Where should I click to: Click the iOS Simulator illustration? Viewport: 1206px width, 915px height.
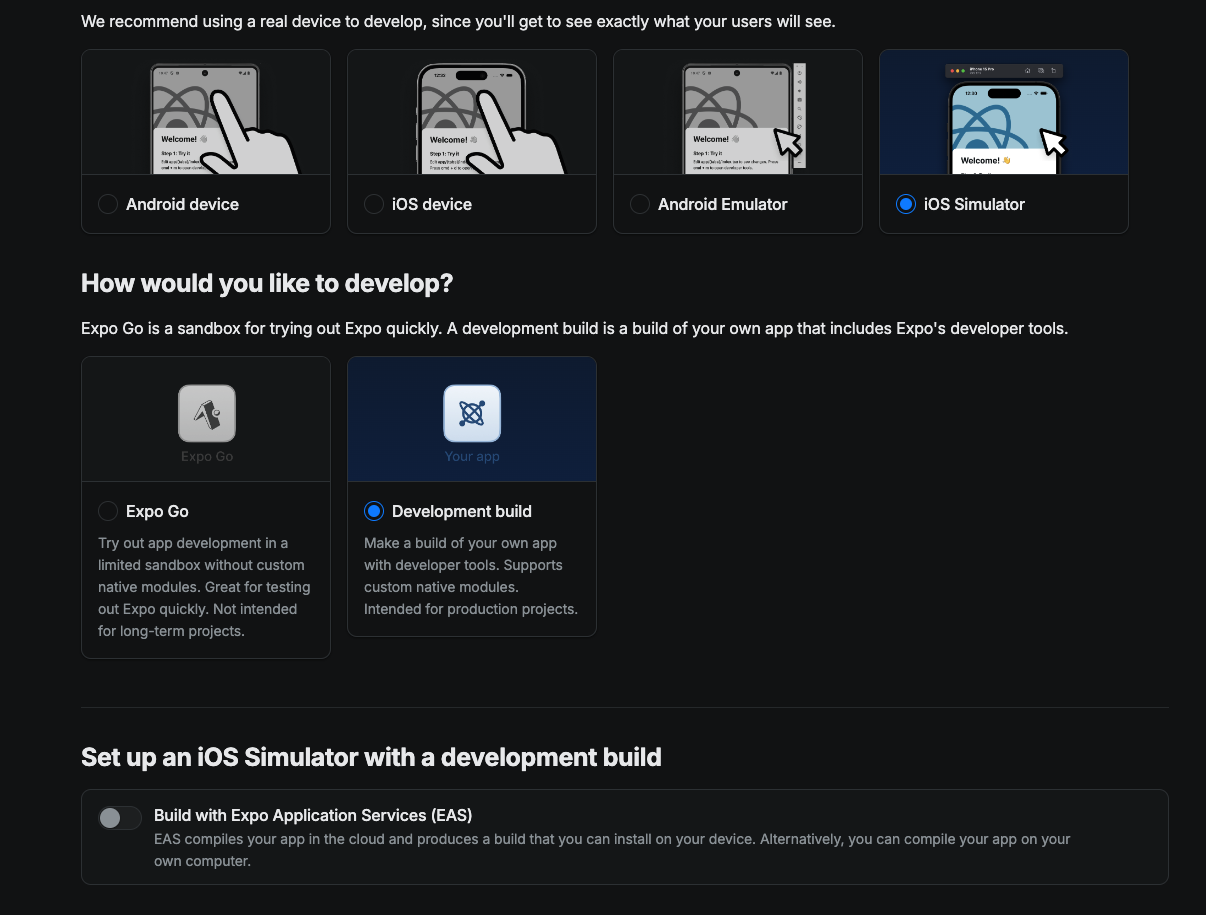[x=1004, y=118]
